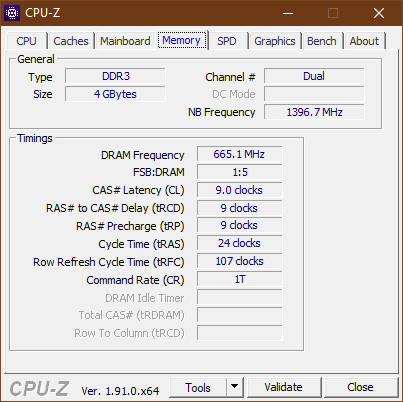Switch to the CPU tab
The image size is (403, 402).
click(x=26, y=41)
